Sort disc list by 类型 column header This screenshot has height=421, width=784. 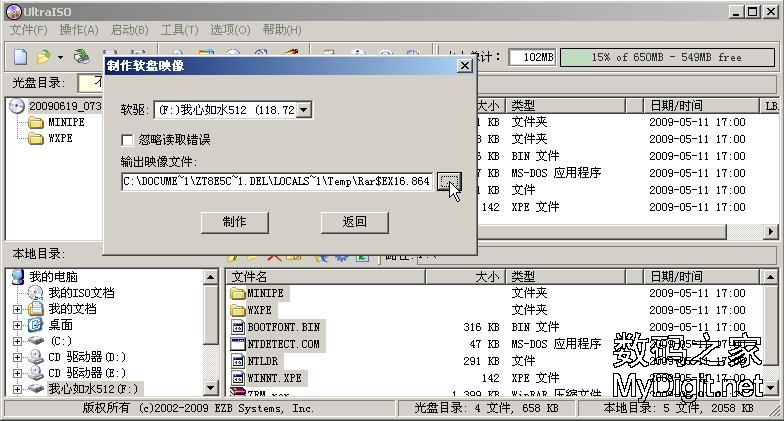566,106
